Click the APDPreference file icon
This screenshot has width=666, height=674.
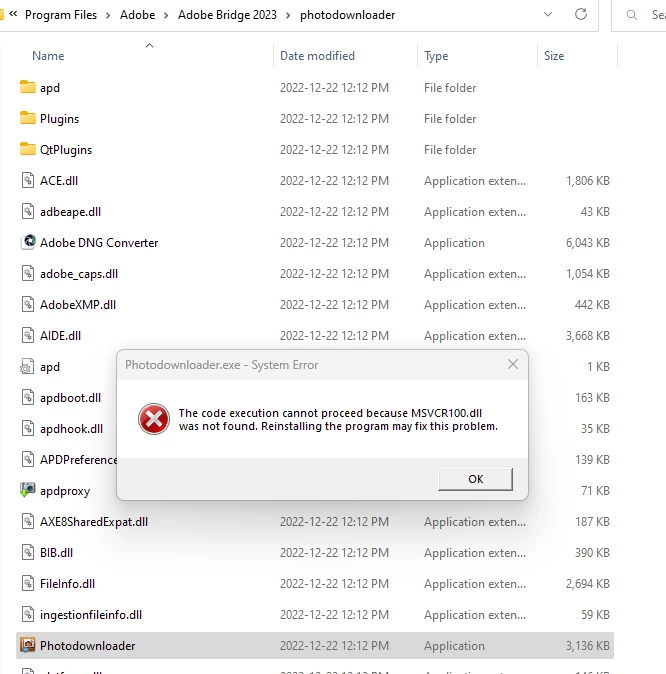coord(28,459)
